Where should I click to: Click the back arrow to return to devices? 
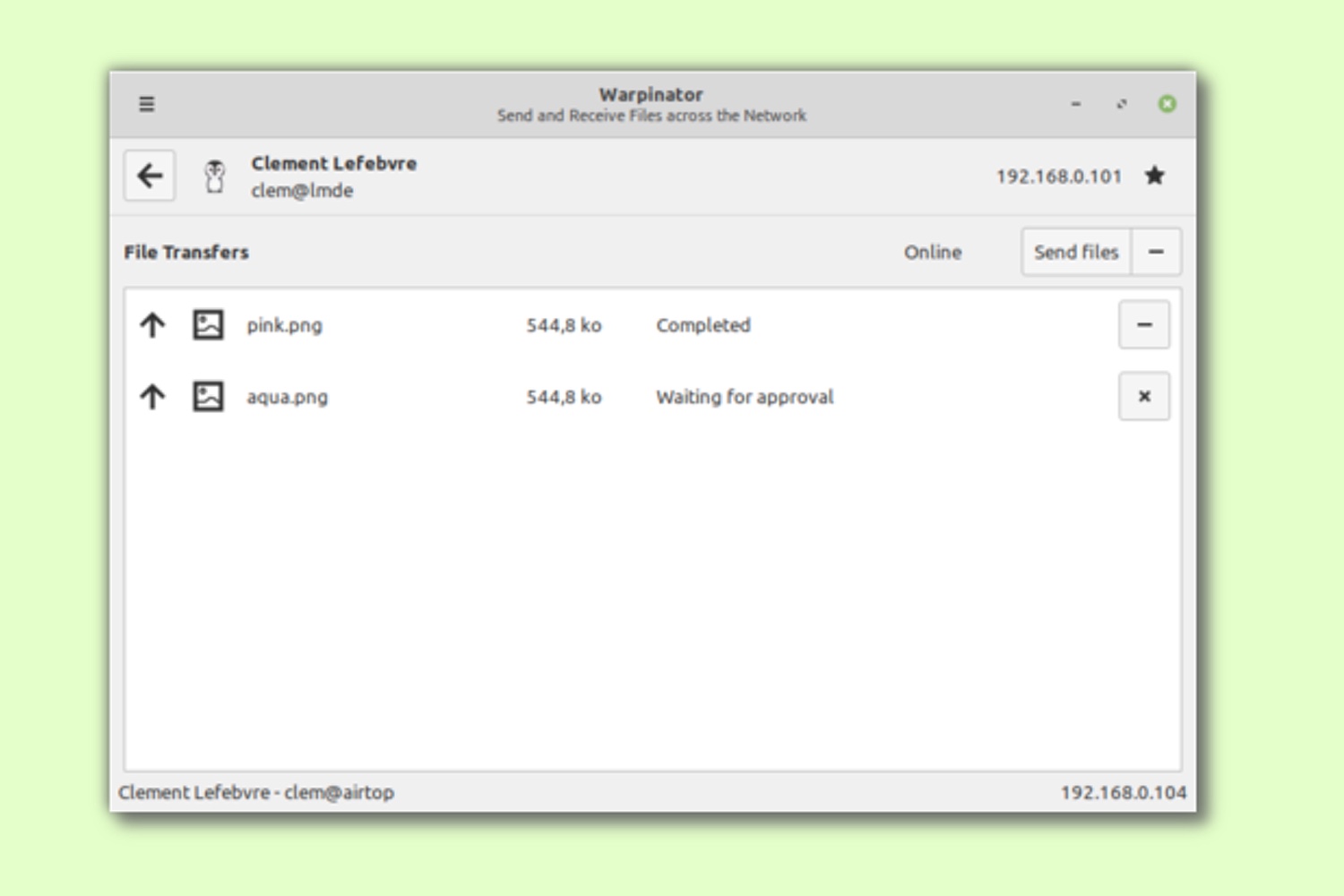click(x=149, y=176)
